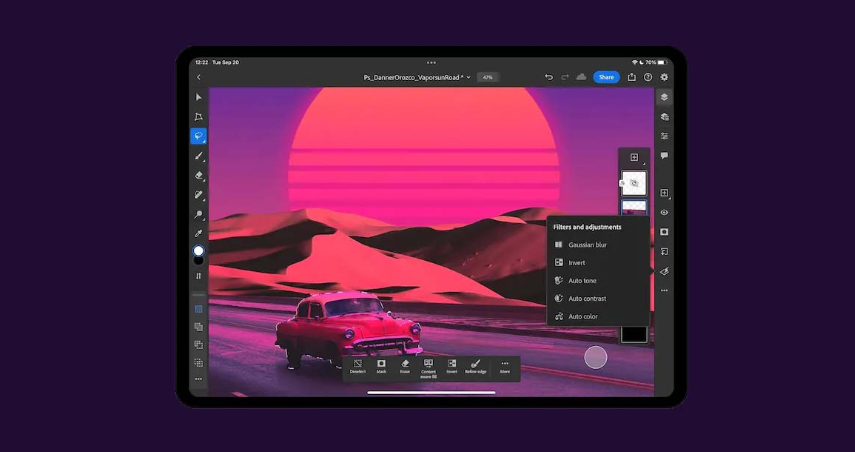This screenshot has height=452, width=855.
Task: Click the 47% zoom level field
Action: click(x=487, y=77)
